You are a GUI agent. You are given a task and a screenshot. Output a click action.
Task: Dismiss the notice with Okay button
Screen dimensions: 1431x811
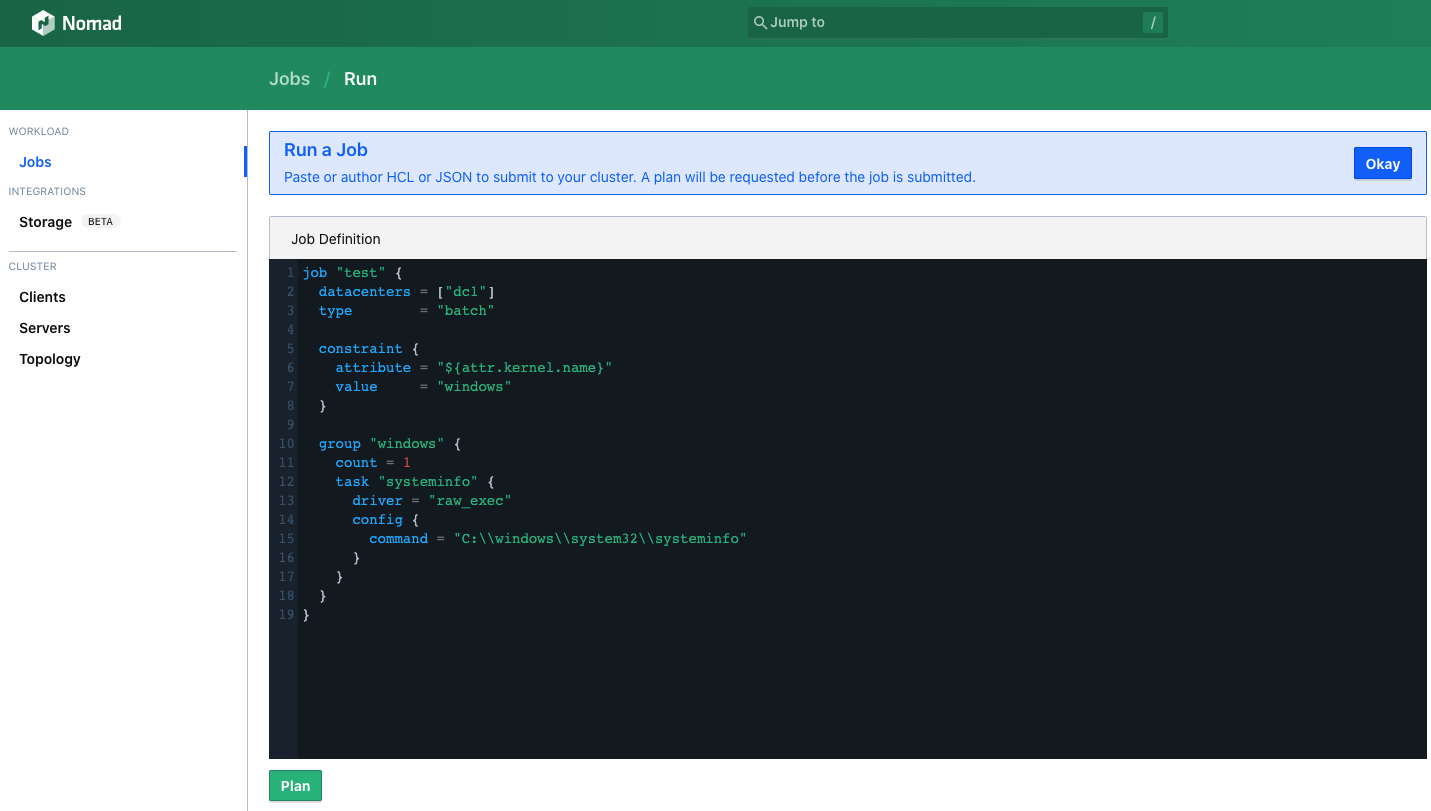tap(1382, 164)
